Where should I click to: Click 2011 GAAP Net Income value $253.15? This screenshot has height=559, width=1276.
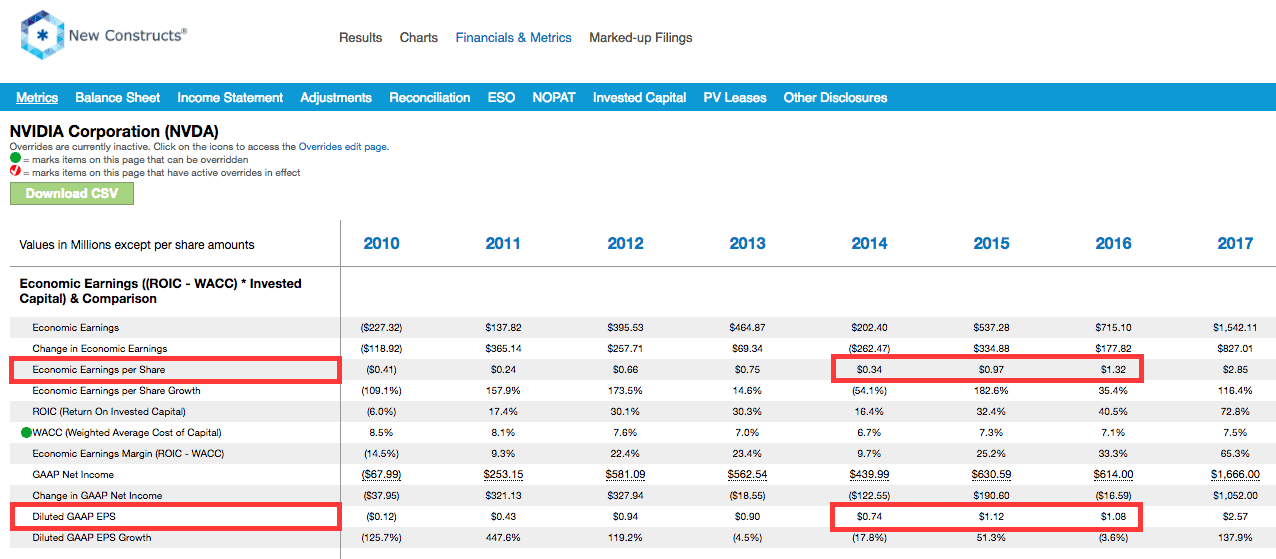[503, 475]
